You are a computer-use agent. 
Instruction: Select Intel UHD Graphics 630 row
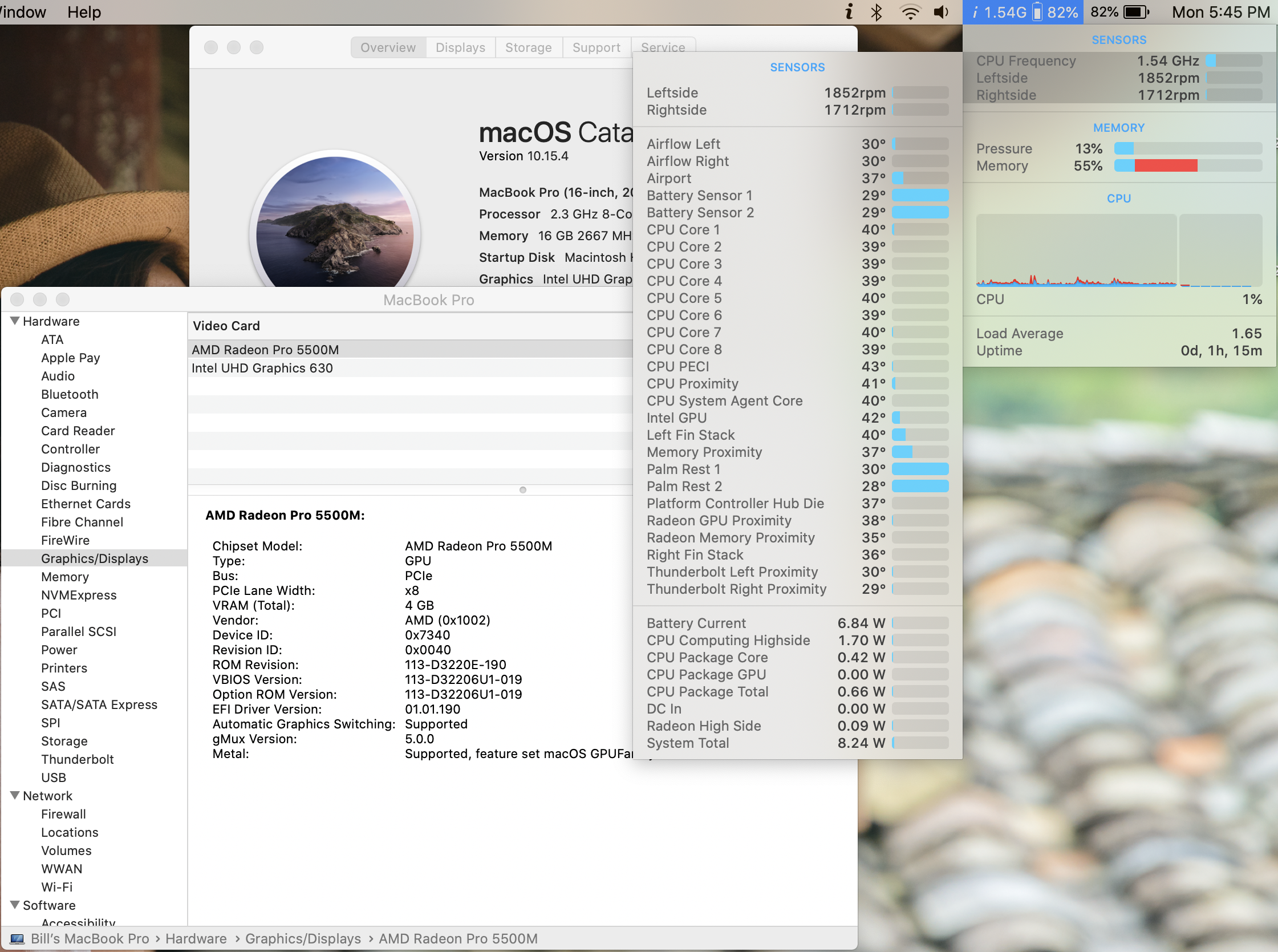coord(262,368)
